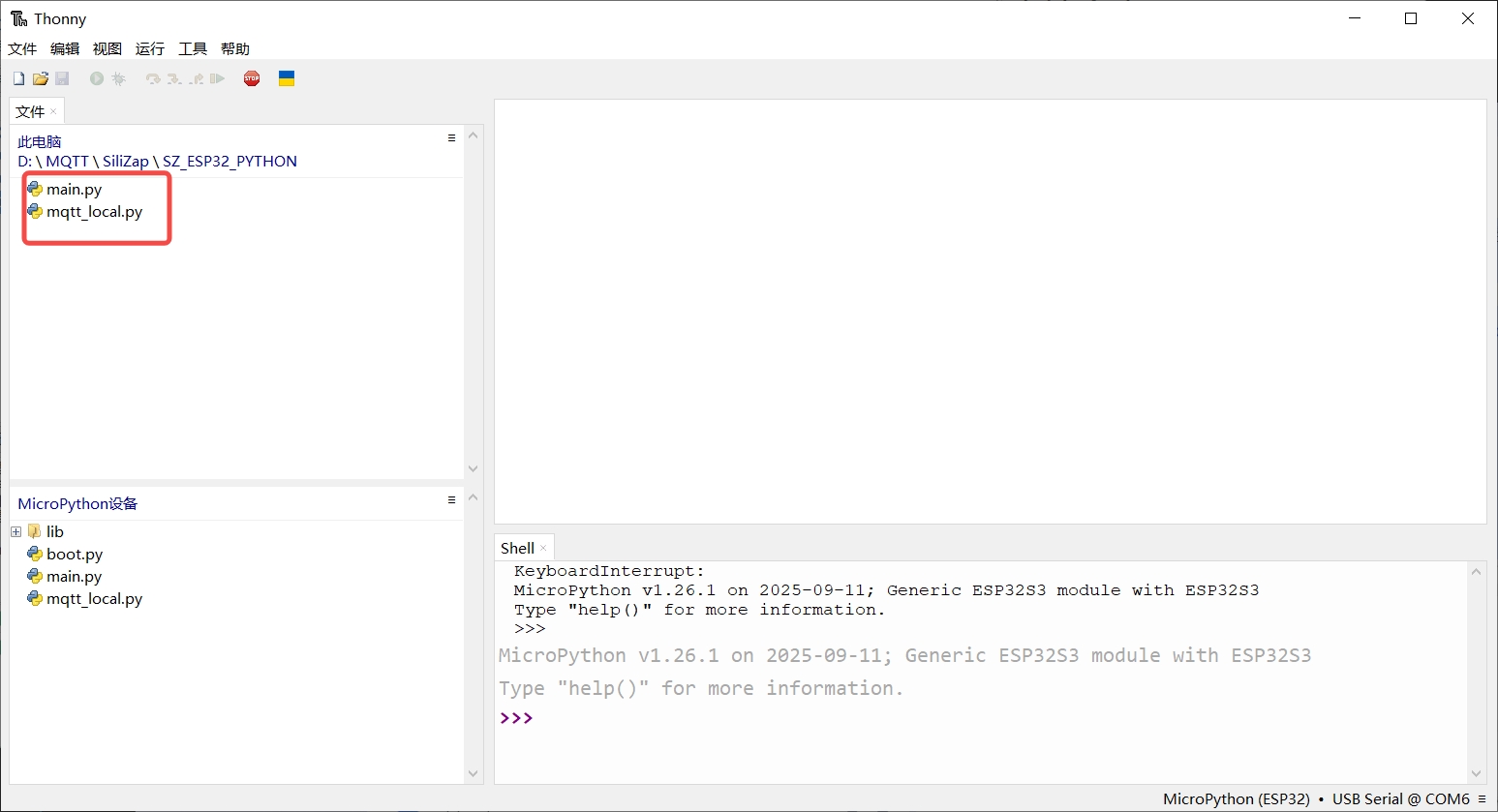
Task: Open the MicroPython device panel menu
Action: click(x=450, y=499)
